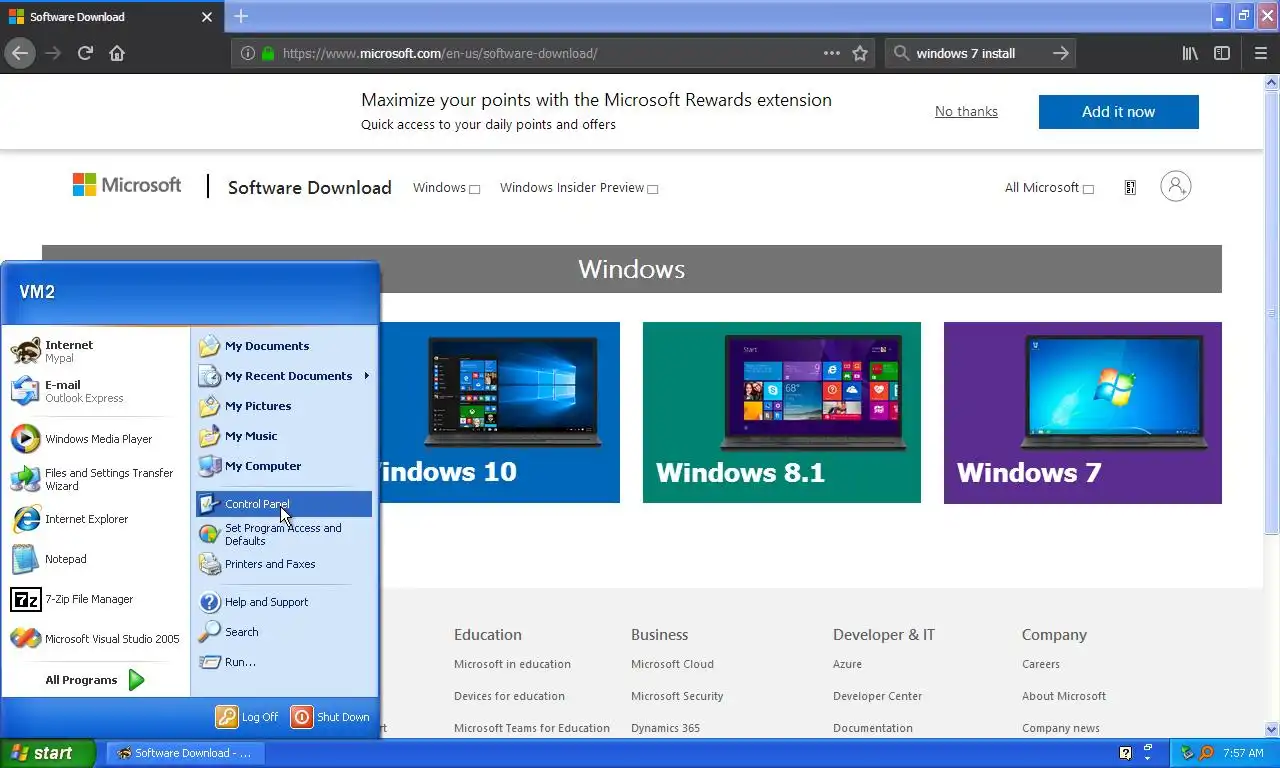Screen dimensions: 1280x768
Task: Open Help and Support
Action: tap(284, 602)
